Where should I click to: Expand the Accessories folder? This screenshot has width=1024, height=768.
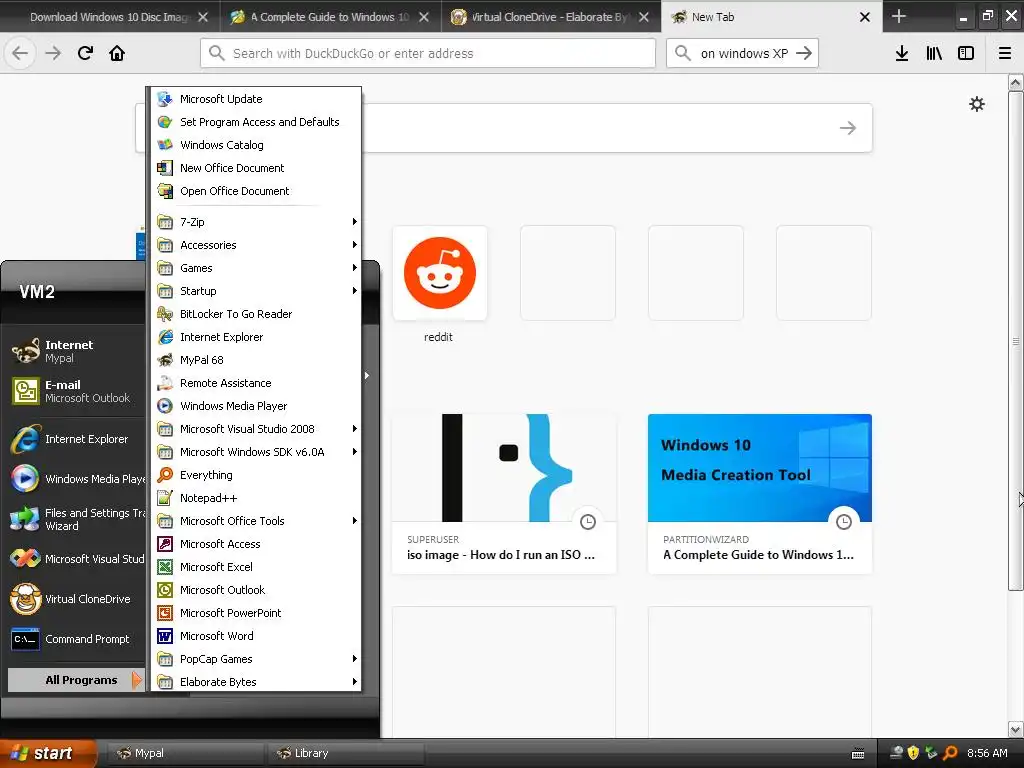256,245
